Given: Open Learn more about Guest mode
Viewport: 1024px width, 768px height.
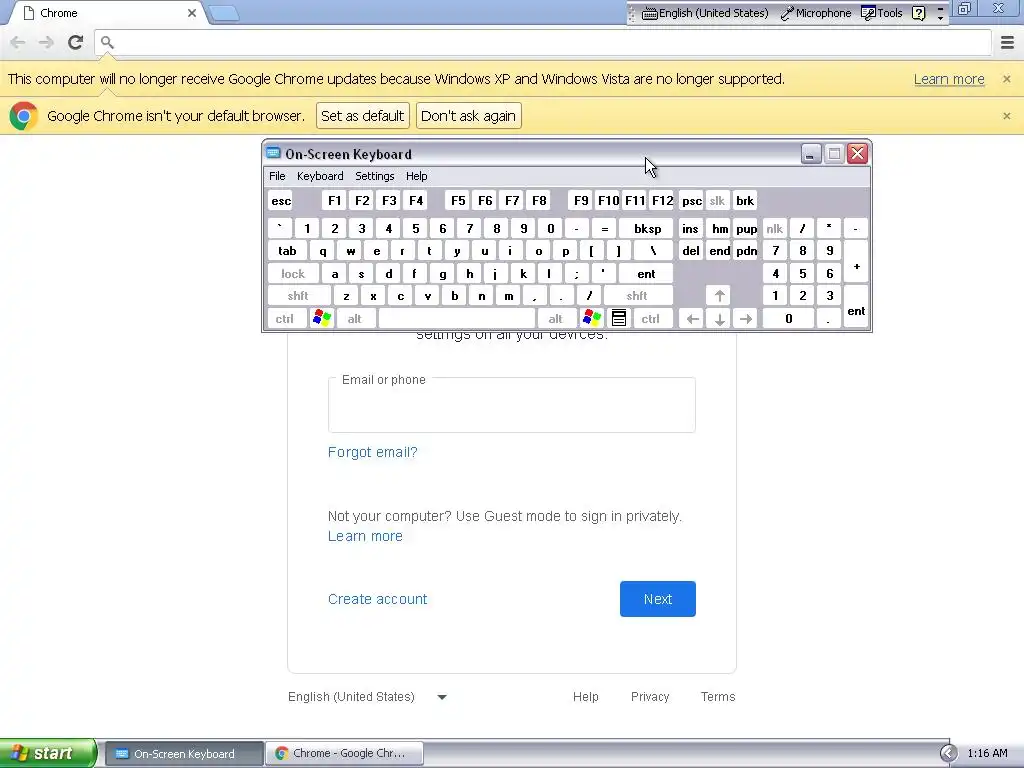Looking at the screenshot, I should (x=365, y=536).
